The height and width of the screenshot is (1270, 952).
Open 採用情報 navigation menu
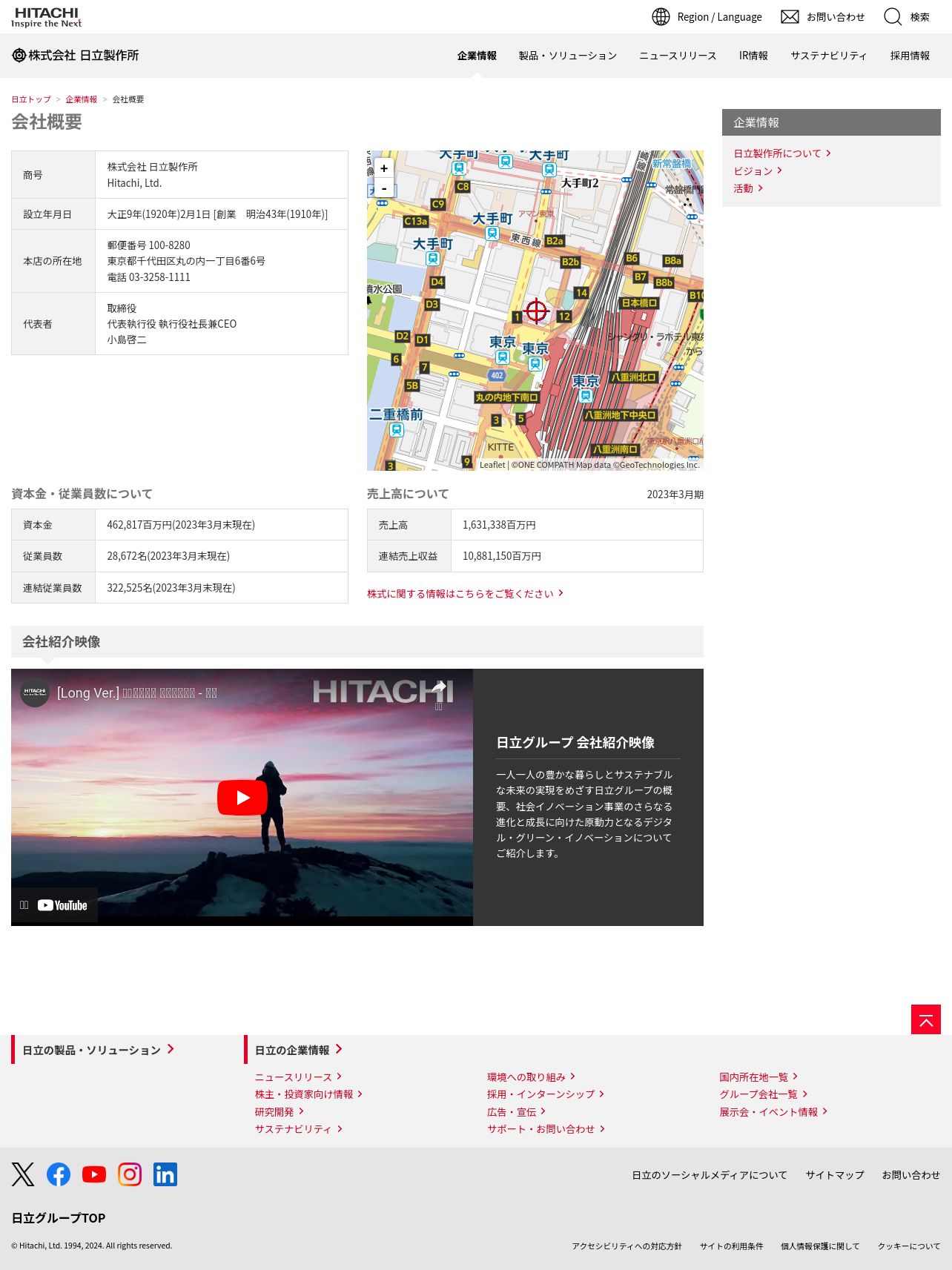click(910, 56)
